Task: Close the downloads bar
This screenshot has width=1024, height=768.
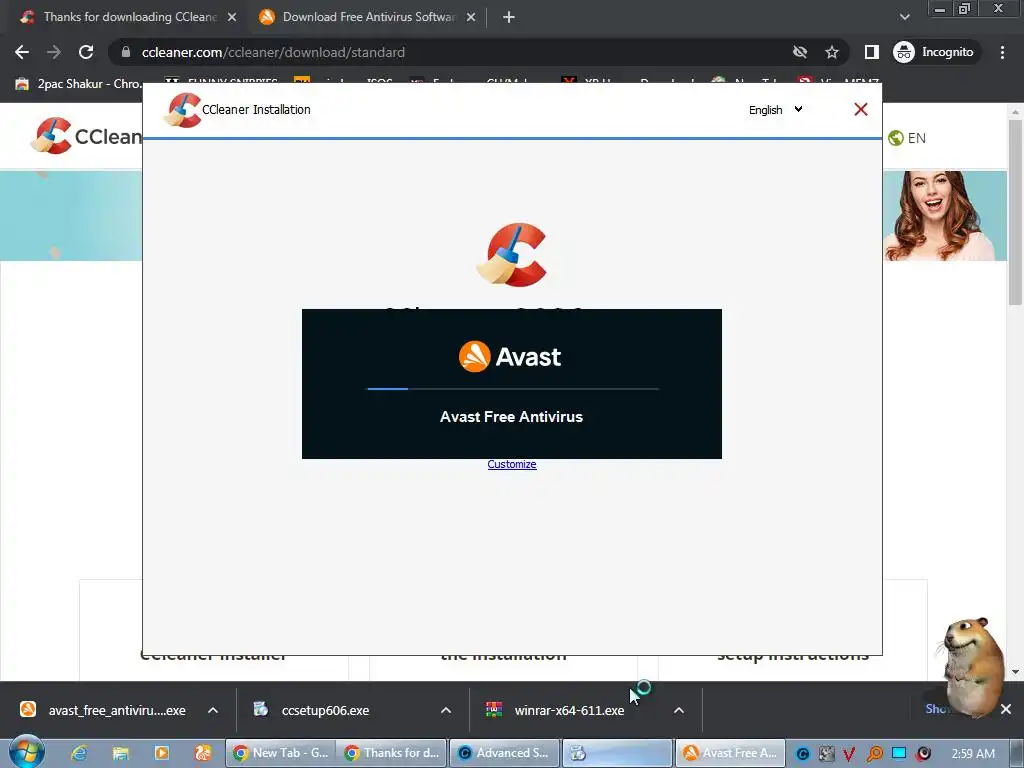Action: 1006,709
